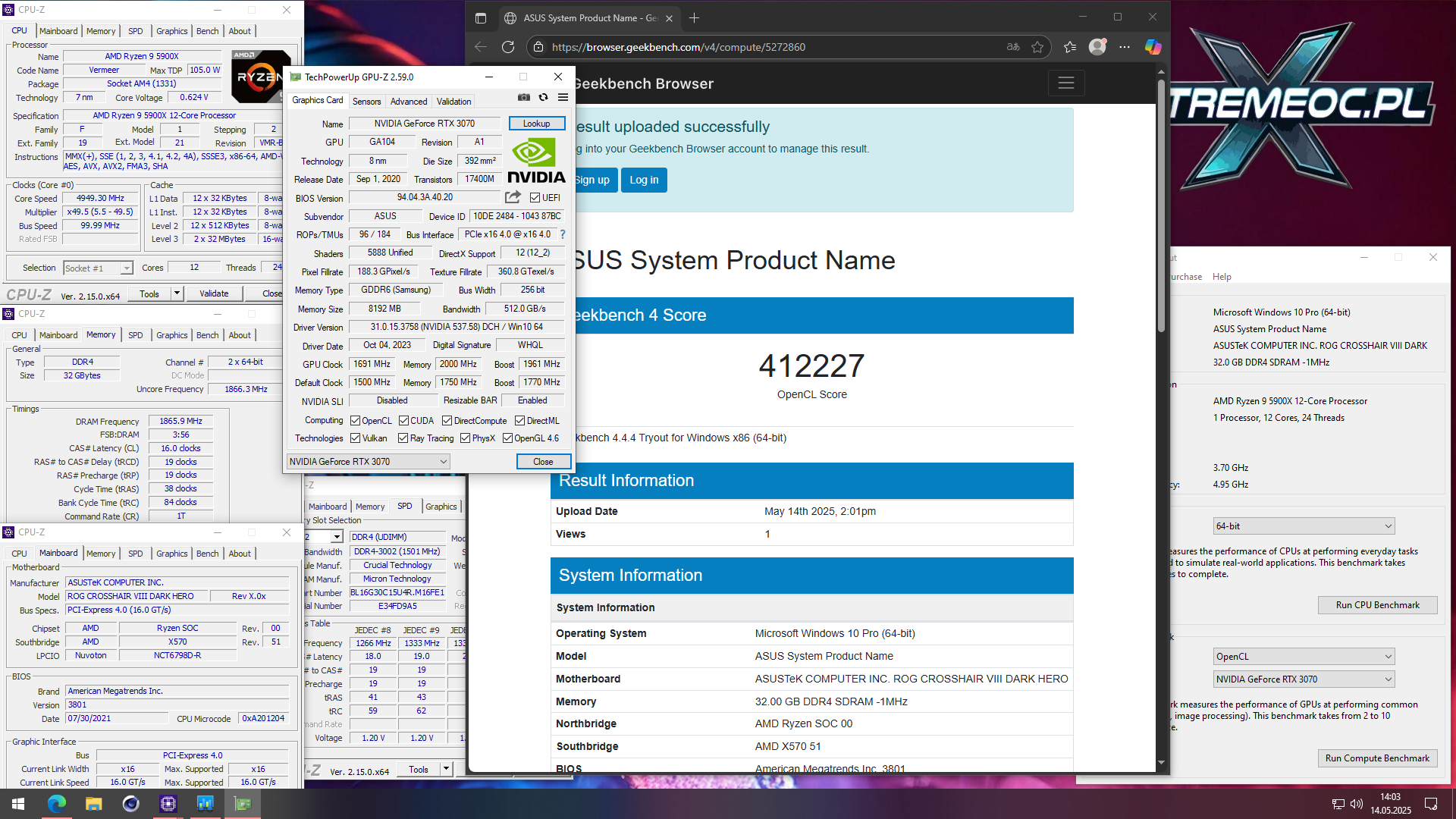Refresh GPU-Z readings

[x=543, y=98]
